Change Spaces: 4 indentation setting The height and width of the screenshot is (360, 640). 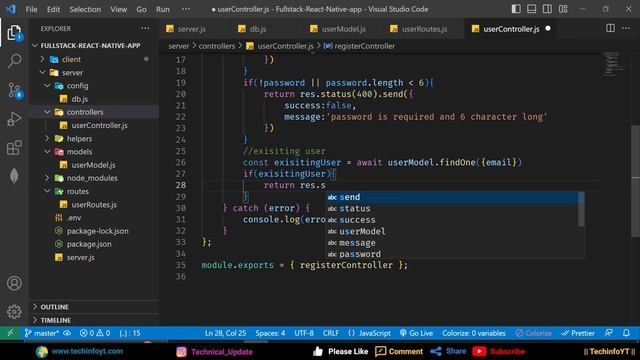(x=270, y=333)
